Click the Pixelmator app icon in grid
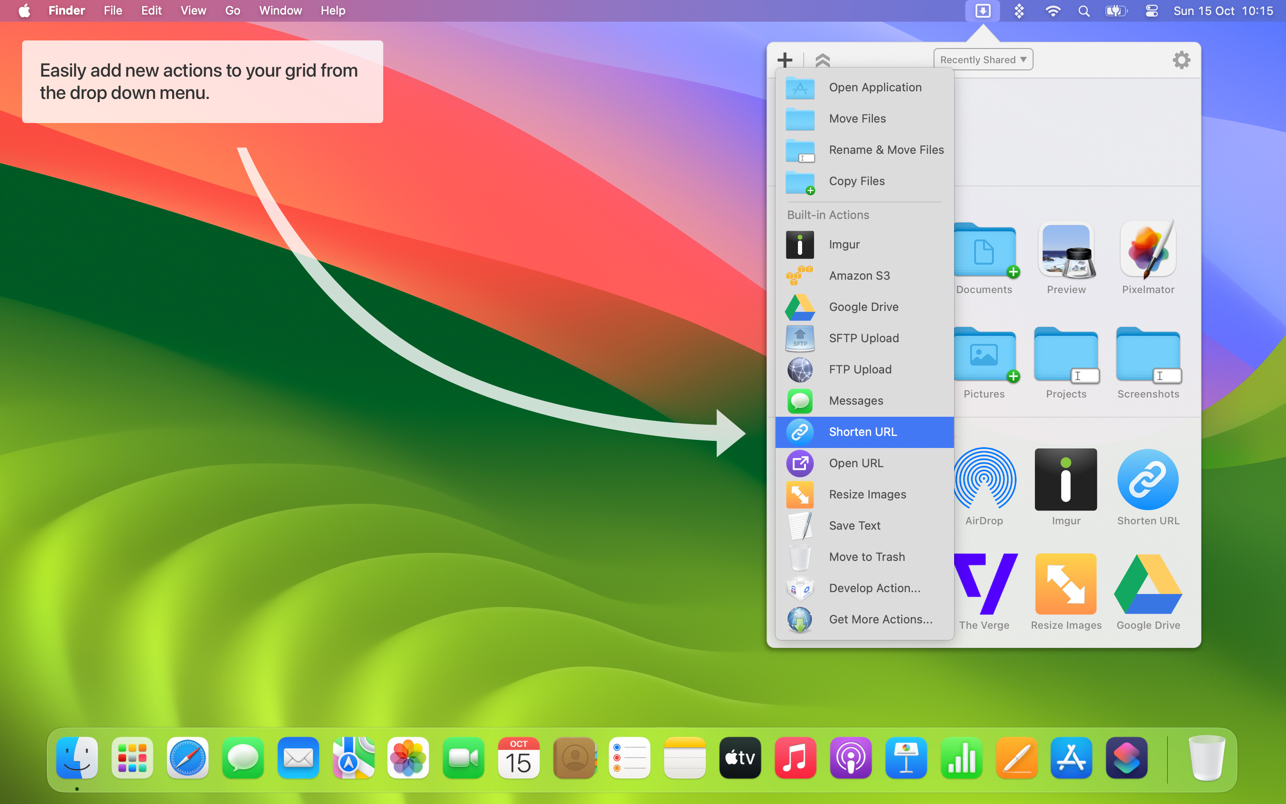The width and height of the screenshot is (1286, 804). [x=1148, y=250]
